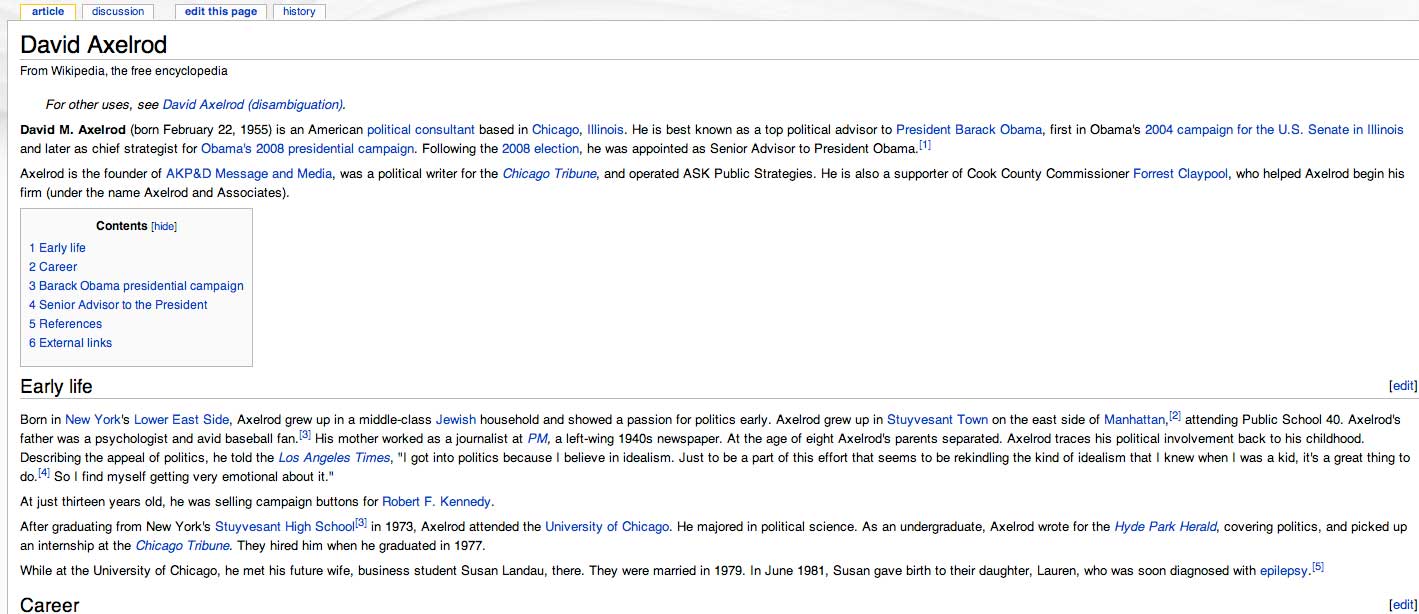Open the political consultant link
Image resolution: width=1419 pixels, height=614 pixels.
point(420,130)
